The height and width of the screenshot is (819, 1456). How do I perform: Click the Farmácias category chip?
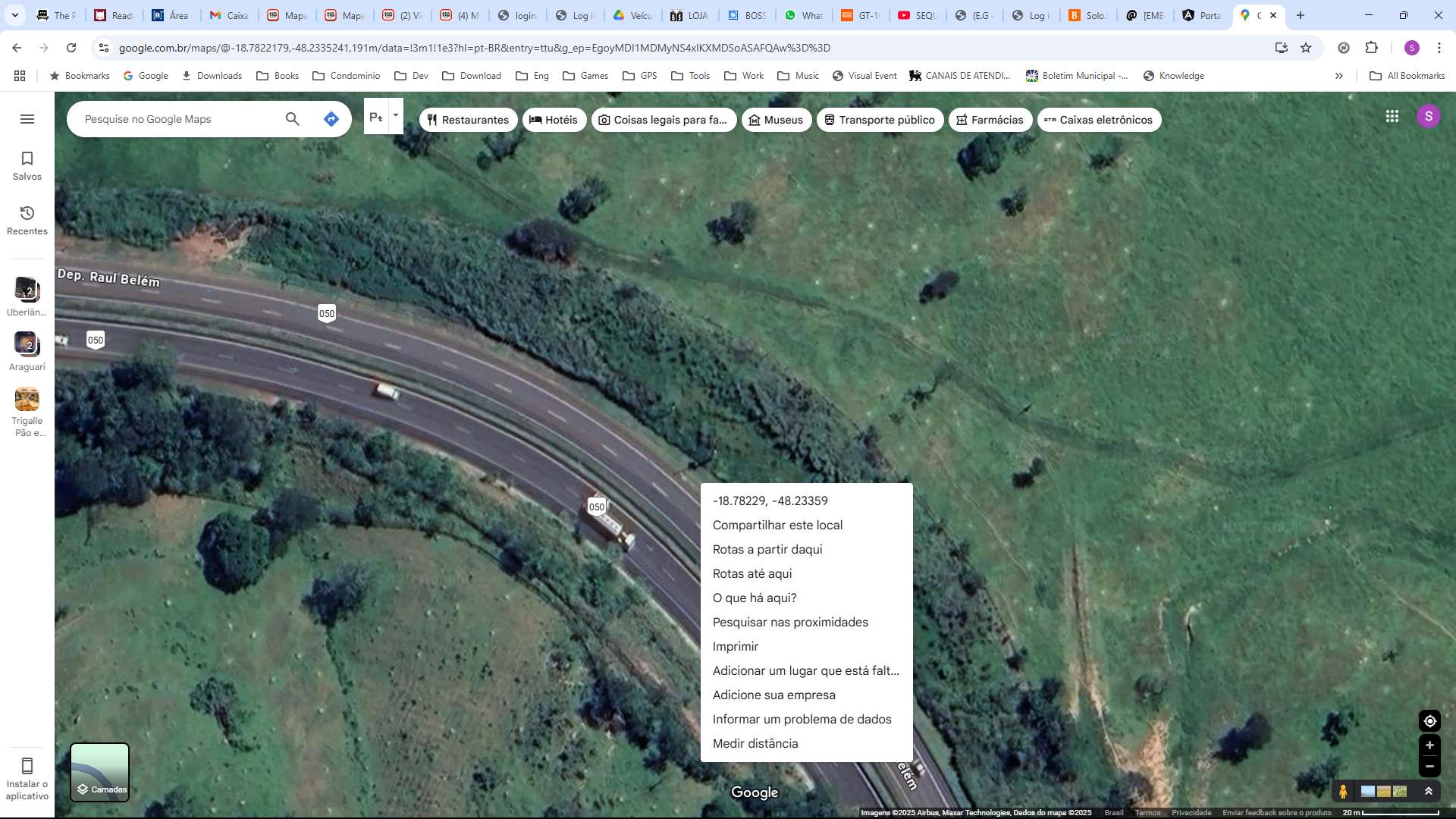(x=990, y=120)
